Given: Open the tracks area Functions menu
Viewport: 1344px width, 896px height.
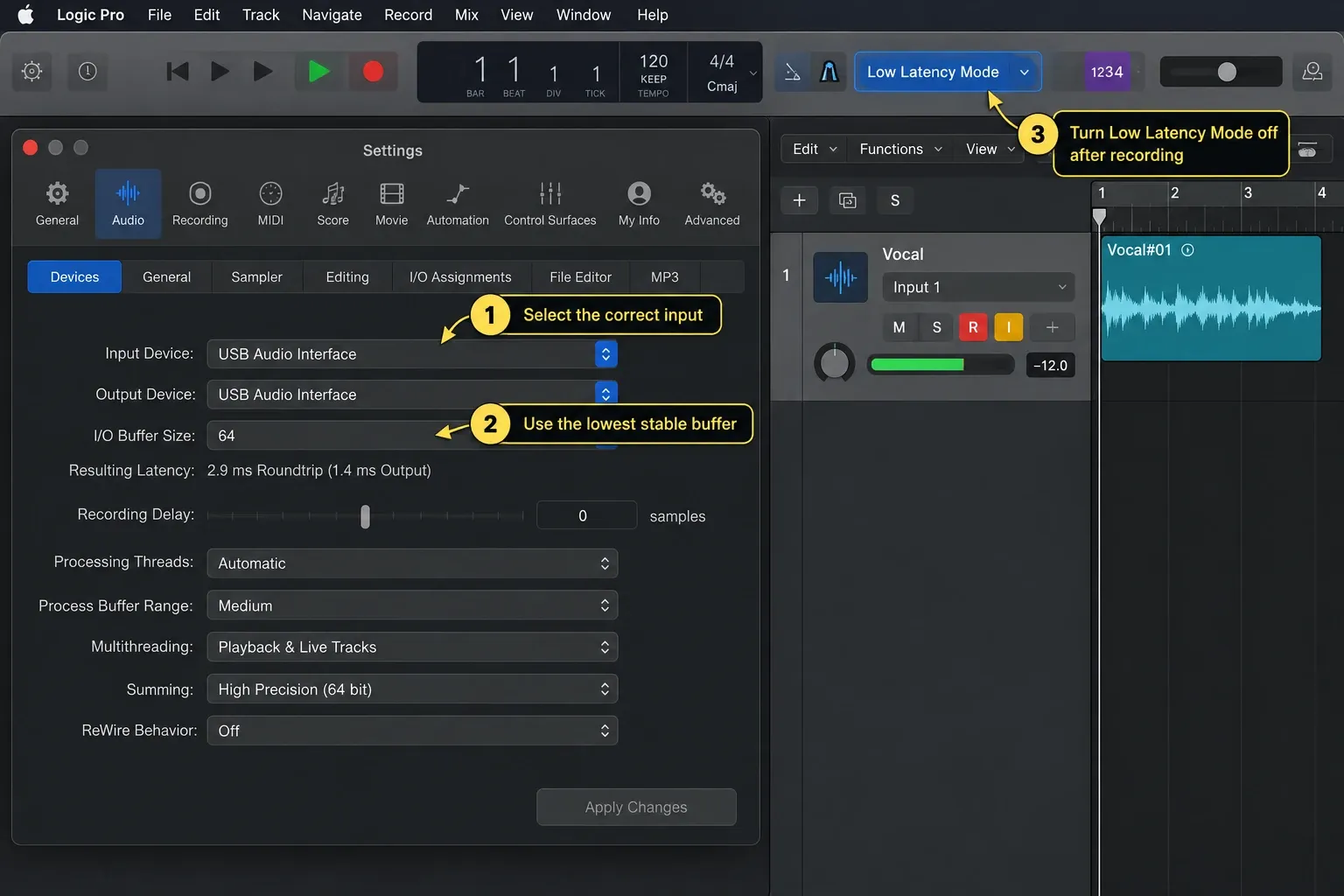Looking at the screenshot, I should pos(900,149).
